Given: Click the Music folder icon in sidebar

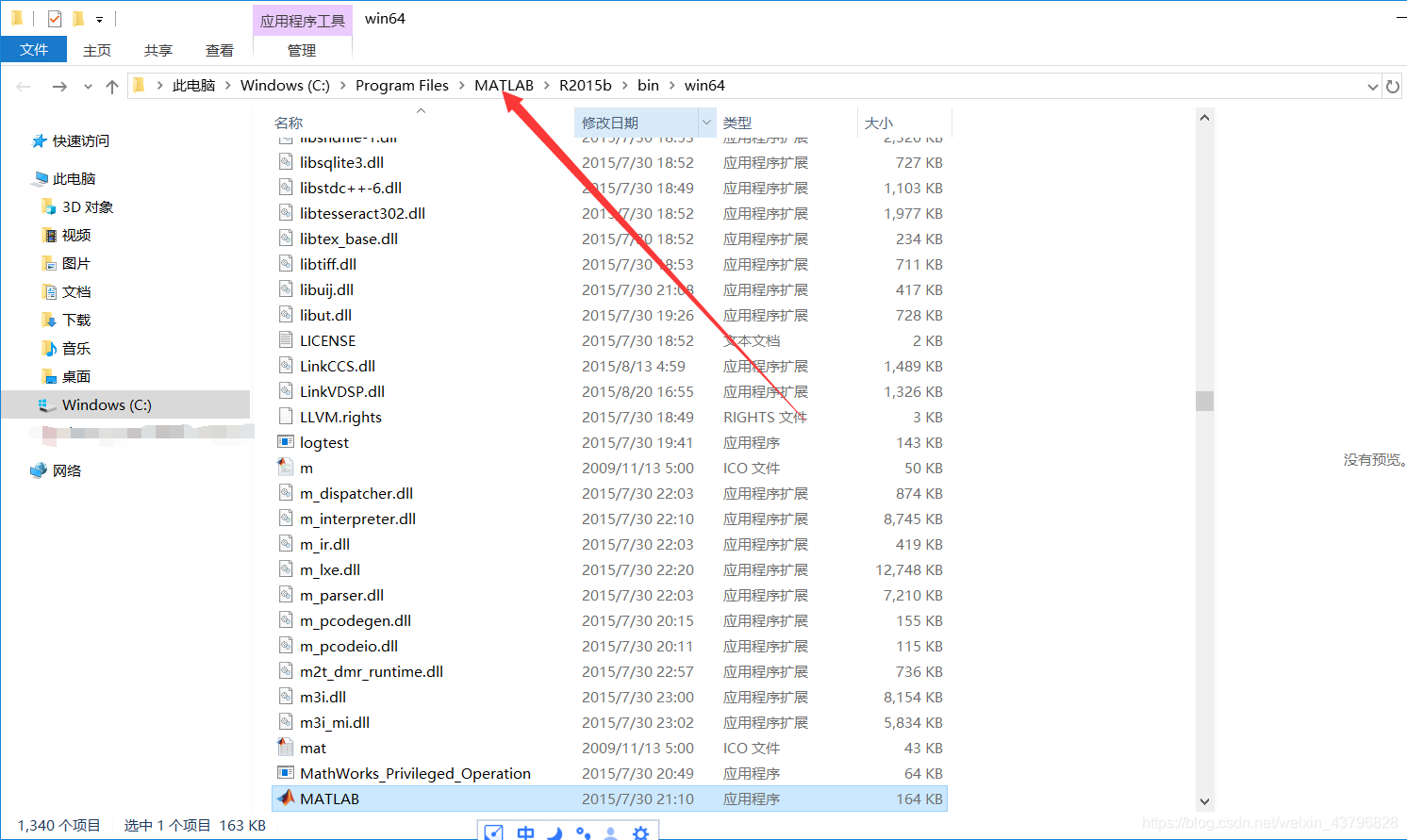Looking at the screenshot, I should 49,348.
